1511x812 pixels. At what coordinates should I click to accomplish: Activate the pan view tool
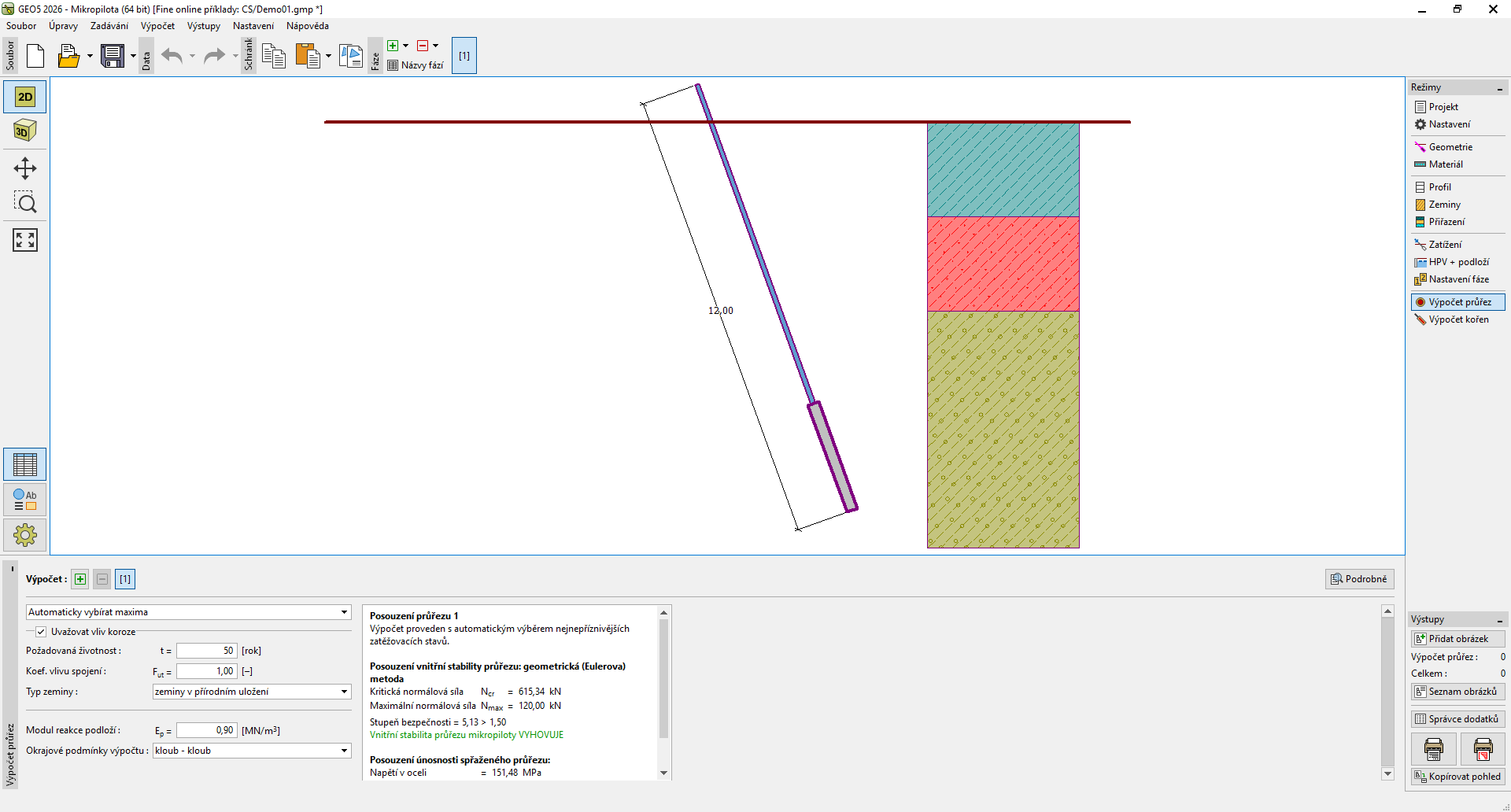[x=24, y=168]
